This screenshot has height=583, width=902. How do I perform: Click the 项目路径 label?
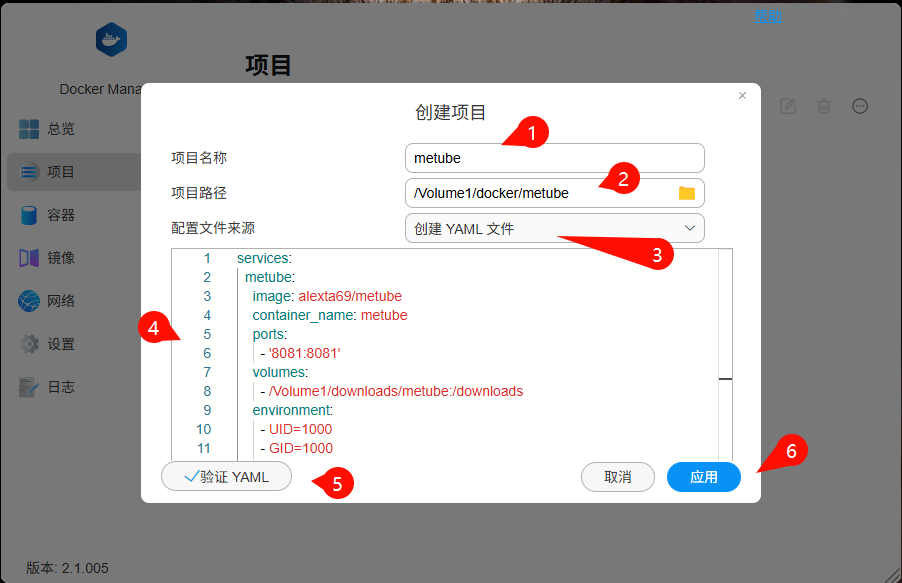click(x=199, y=193)
